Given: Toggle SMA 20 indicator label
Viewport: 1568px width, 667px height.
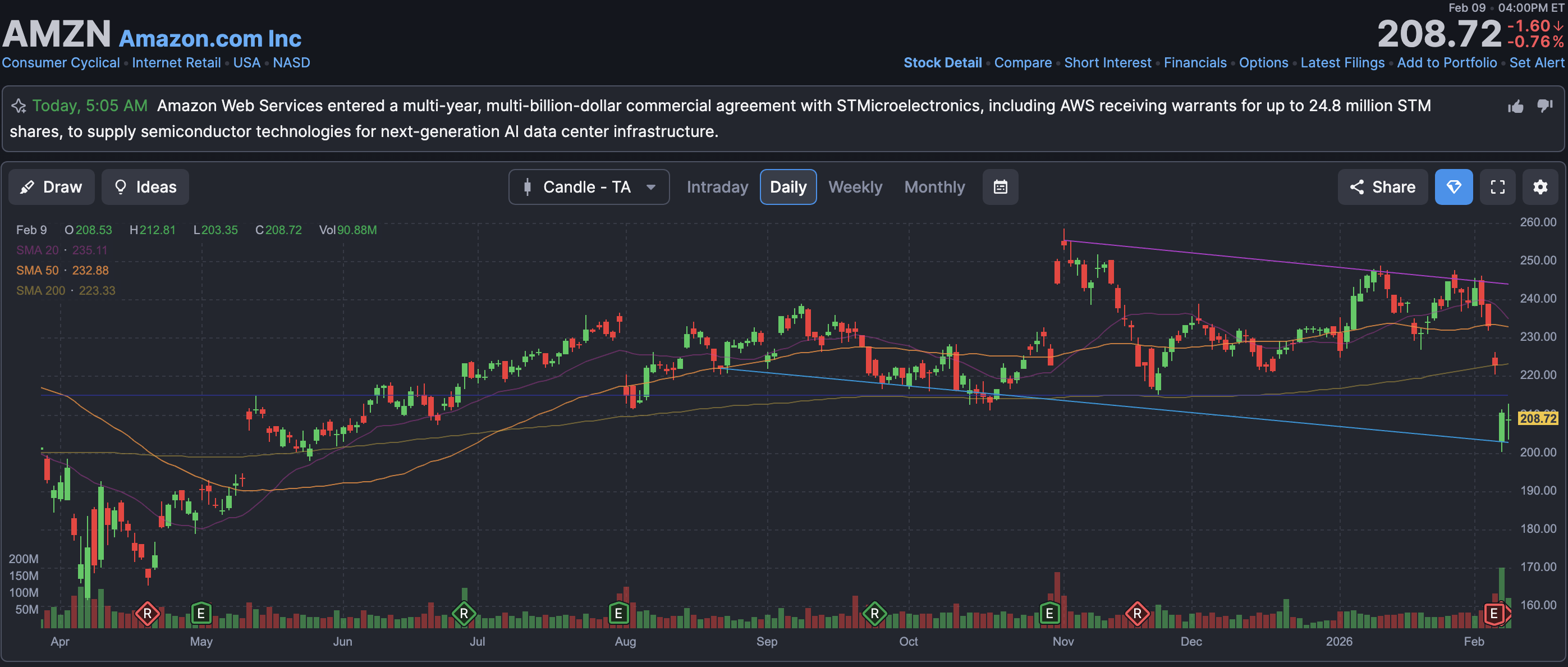Looking at the screenshot, I should [x=37, y=250].
